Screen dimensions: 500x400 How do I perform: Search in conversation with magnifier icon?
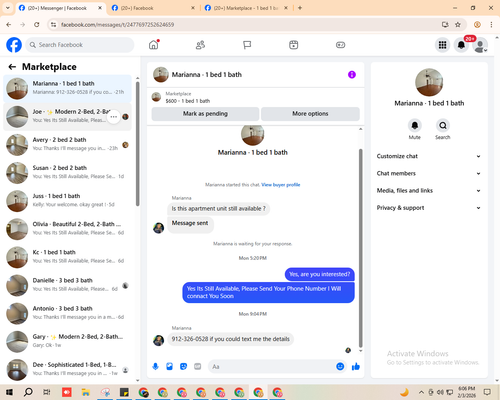443,126
